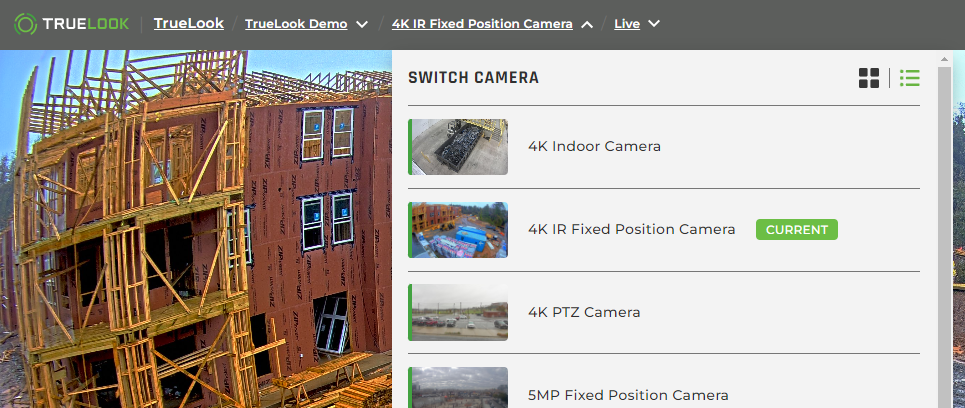Collapse the camera switcher chevron
This screenshot has width=965, height=408.
[x=587, y=24]
